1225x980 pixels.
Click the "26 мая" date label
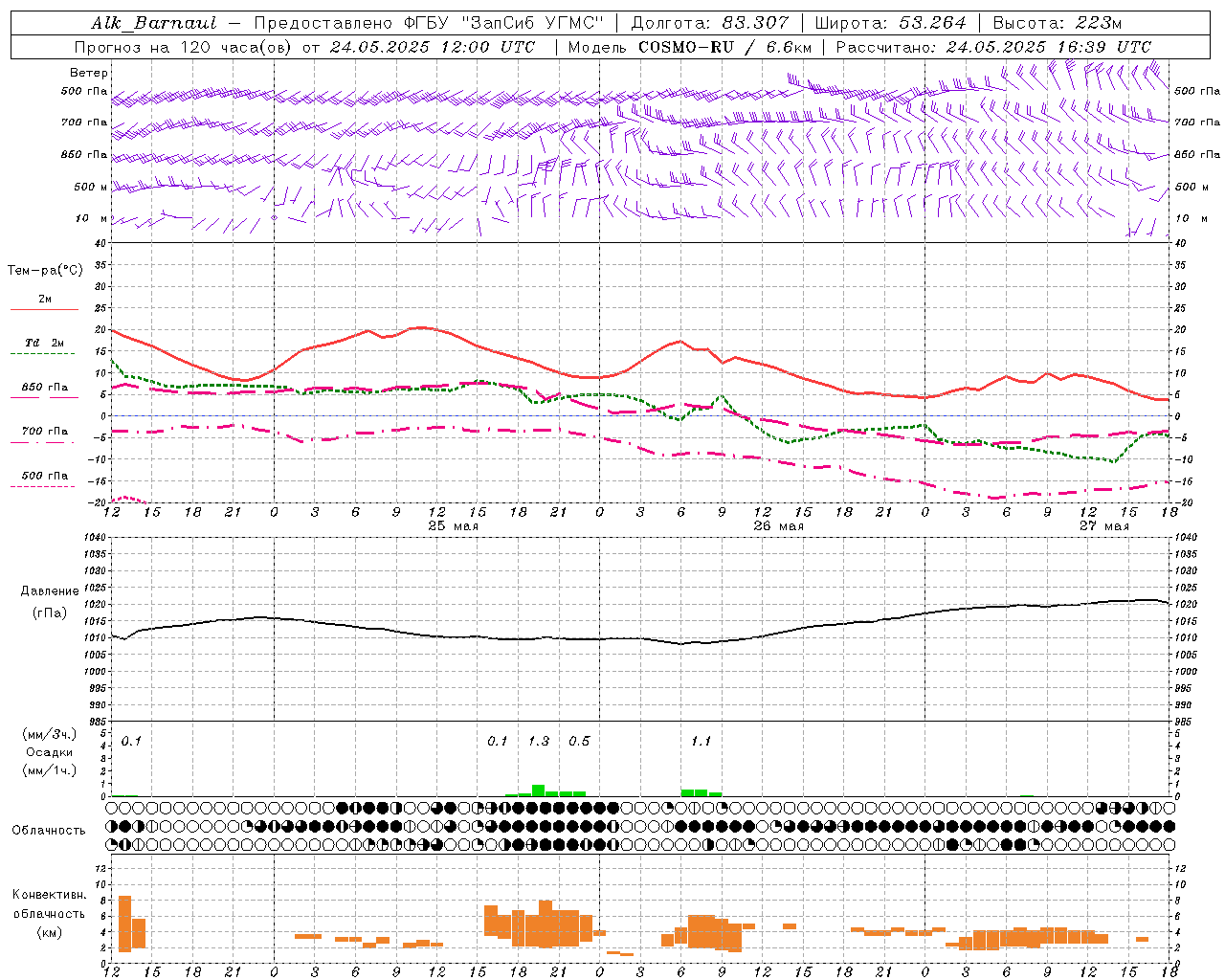click(x=778, y=526)
